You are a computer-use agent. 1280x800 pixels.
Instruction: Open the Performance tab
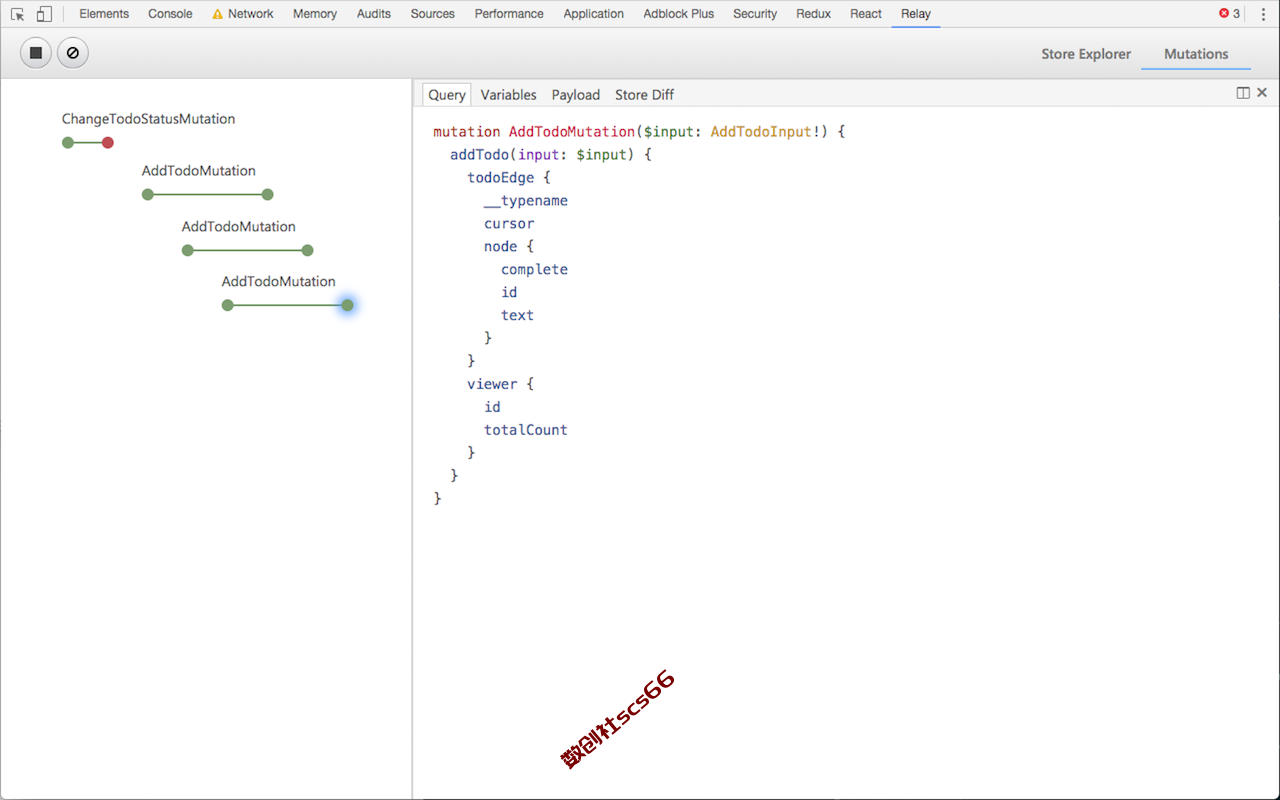(509, 14)
